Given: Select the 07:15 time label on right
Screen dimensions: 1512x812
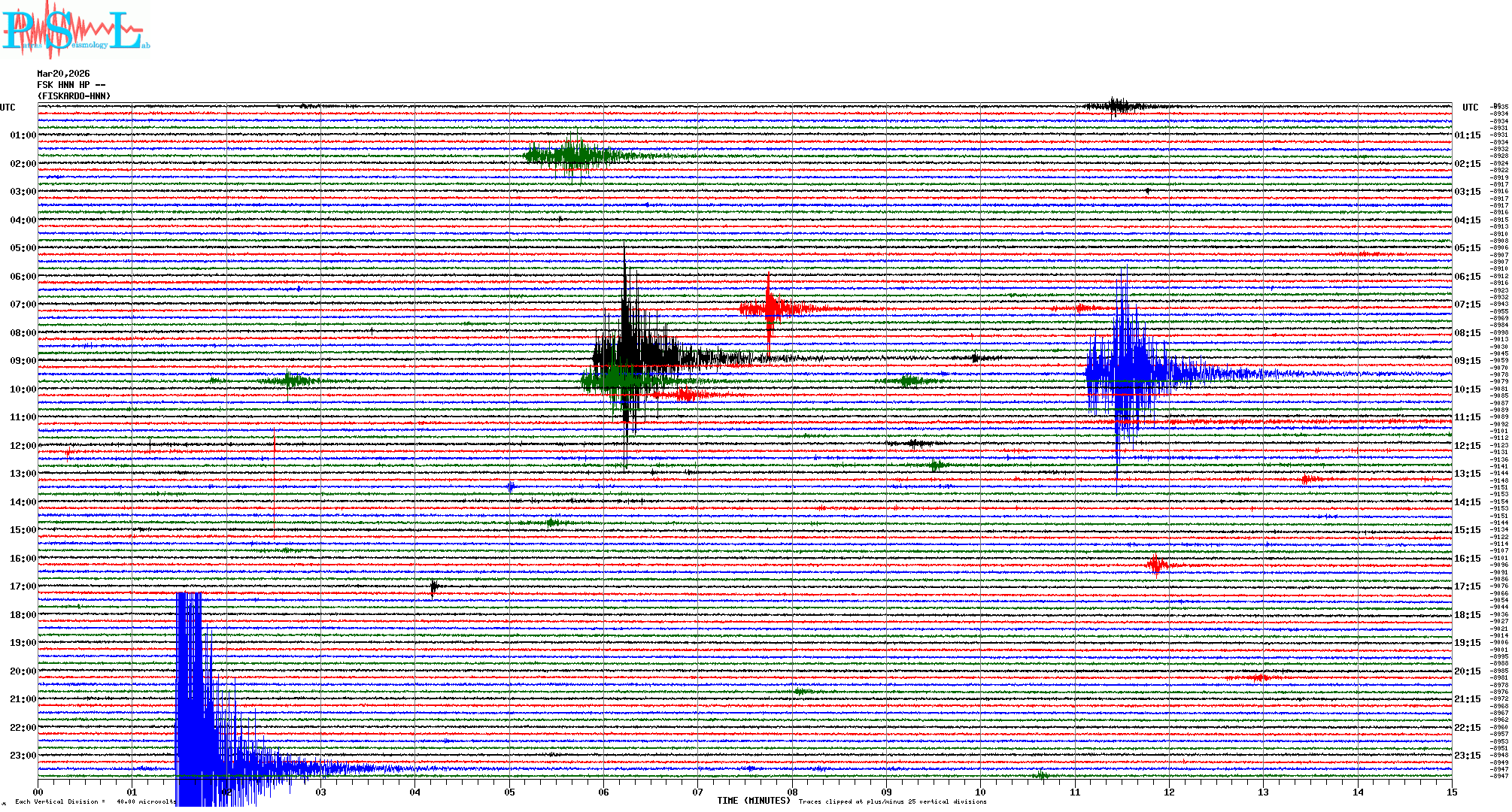Looking at the screenshot, I should [1467, 304].
